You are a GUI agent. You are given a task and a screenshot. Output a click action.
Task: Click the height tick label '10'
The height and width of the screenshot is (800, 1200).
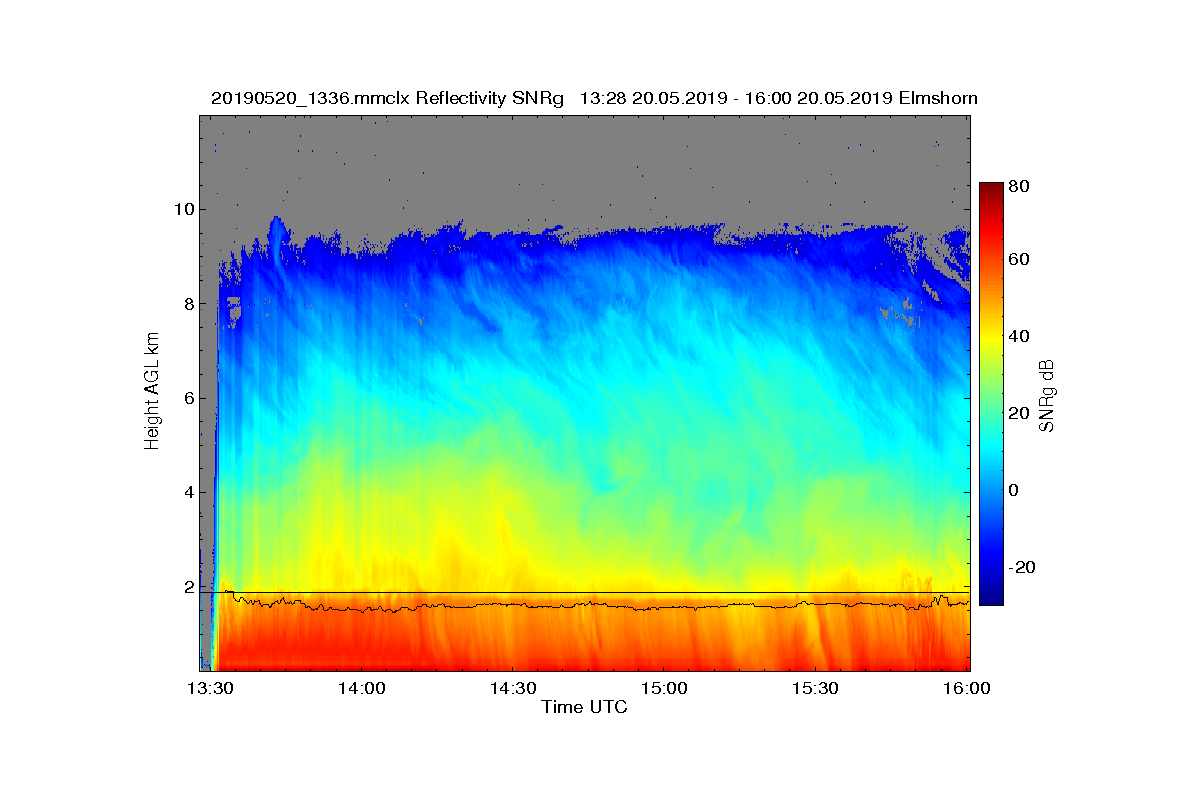tap(184, 209)
